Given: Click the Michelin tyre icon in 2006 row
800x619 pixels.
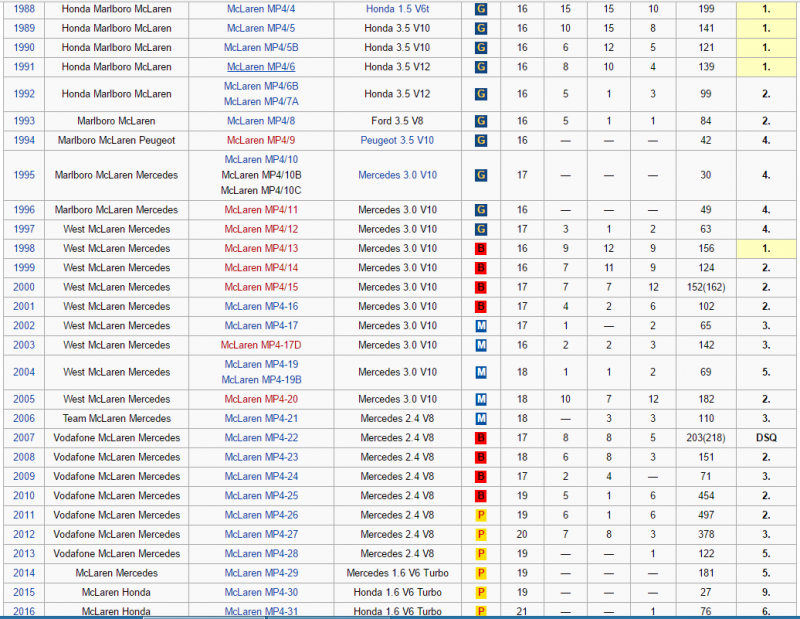Looking at the screenshot, I should (x=481, y=418).
